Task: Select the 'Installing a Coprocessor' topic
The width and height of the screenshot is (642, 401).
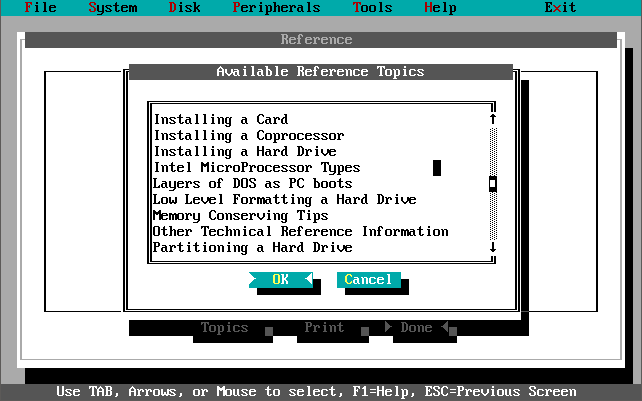Action: click(x=321, y=136)
